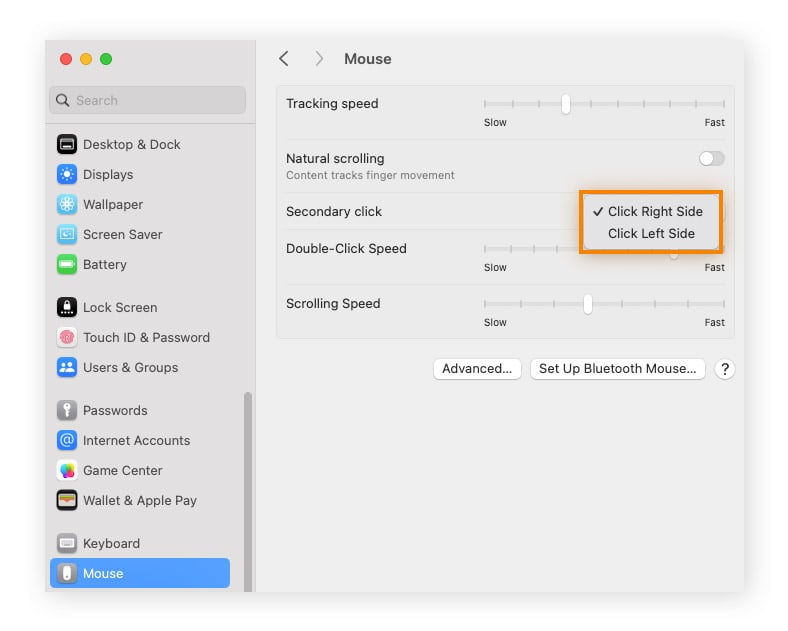Select the Lock Screen padlock icon
Viewport: 788px width, 631px height.
(x=67, y=307)
